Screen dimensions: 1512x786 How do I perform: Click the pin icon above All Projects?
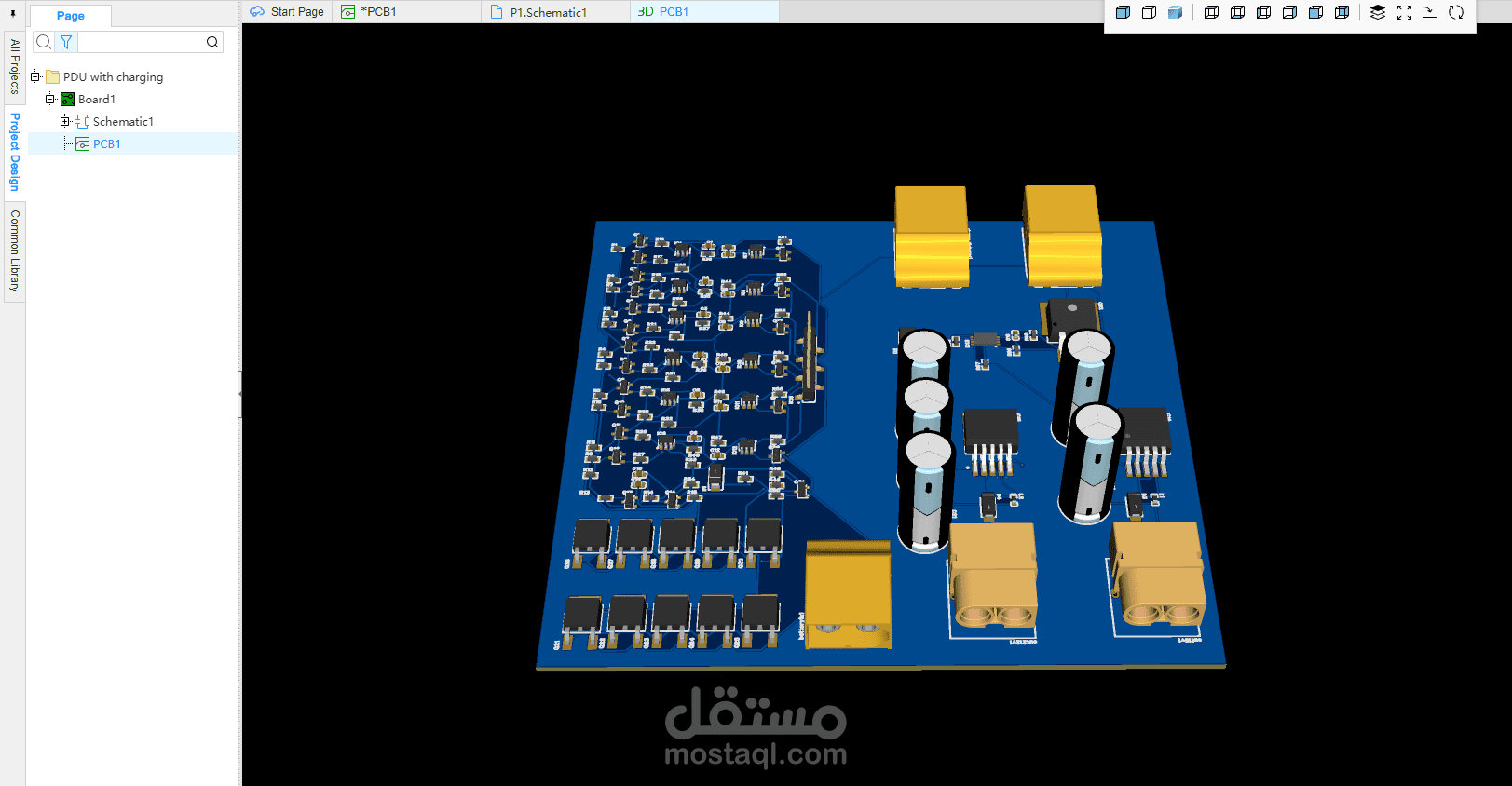point(13,14)
